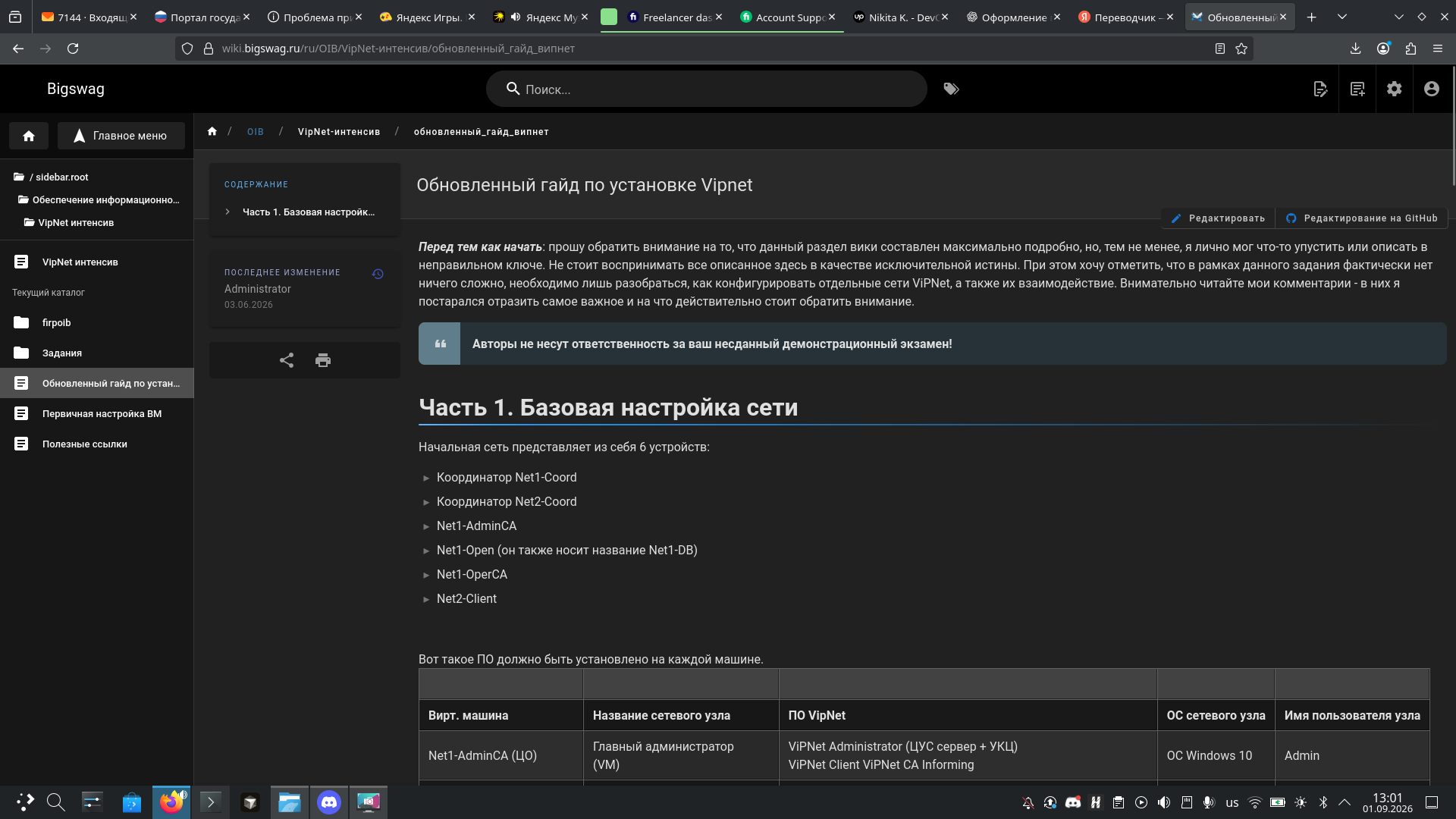Open the list all tabs dropdown

[x=1342, y=17]
